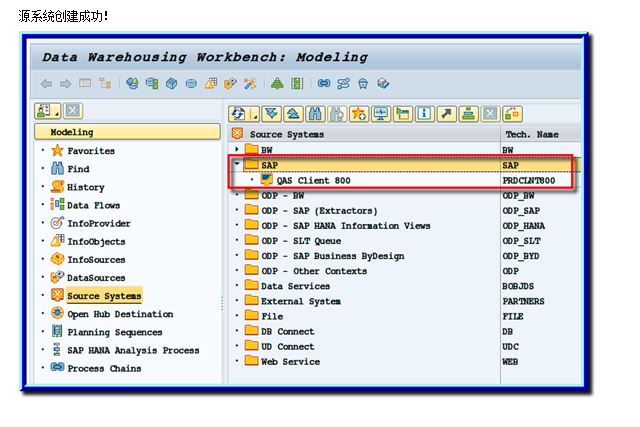
Task: Click the blue cube icon in the toolbar
Action: [171, 84]
